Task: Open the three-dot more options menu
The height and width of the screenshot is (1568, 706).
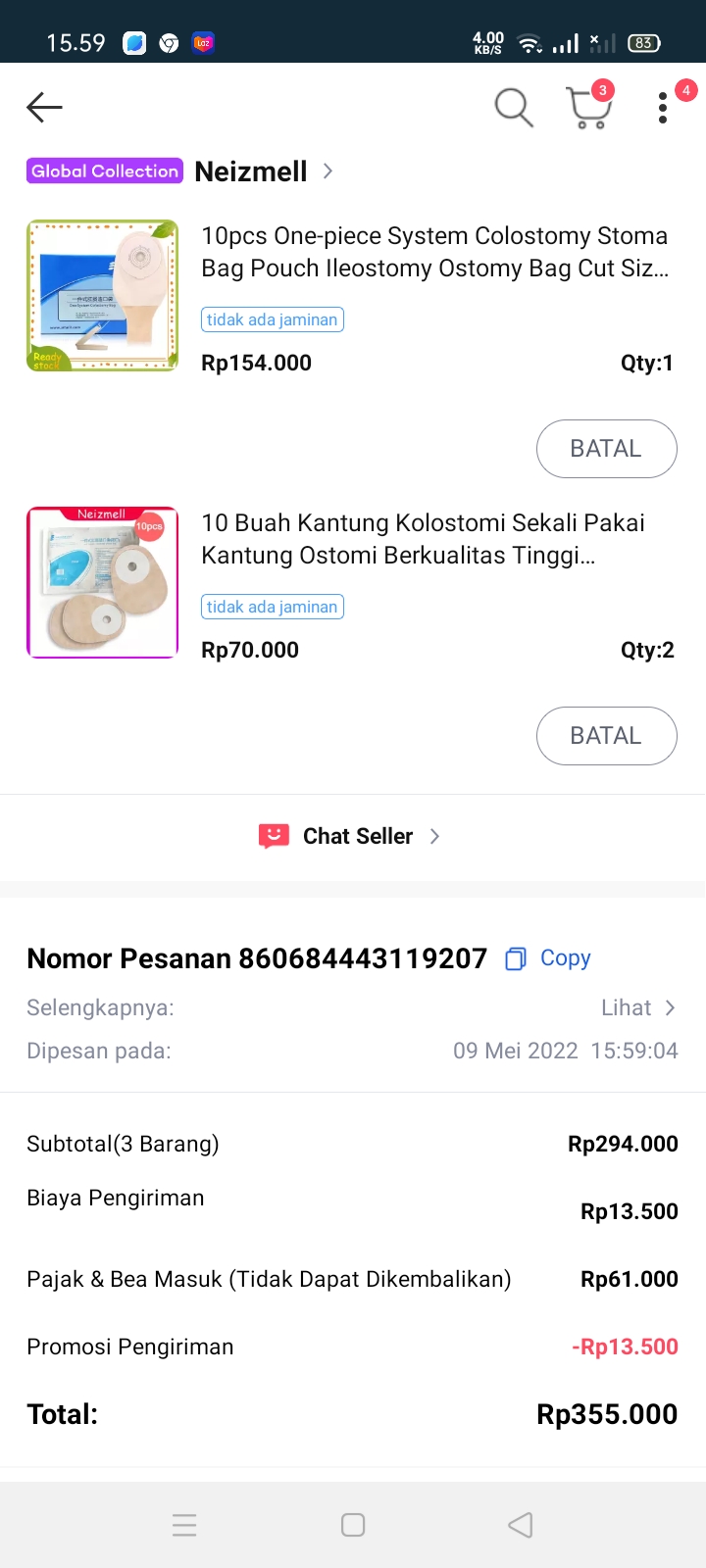Action: tap(663, 108)
